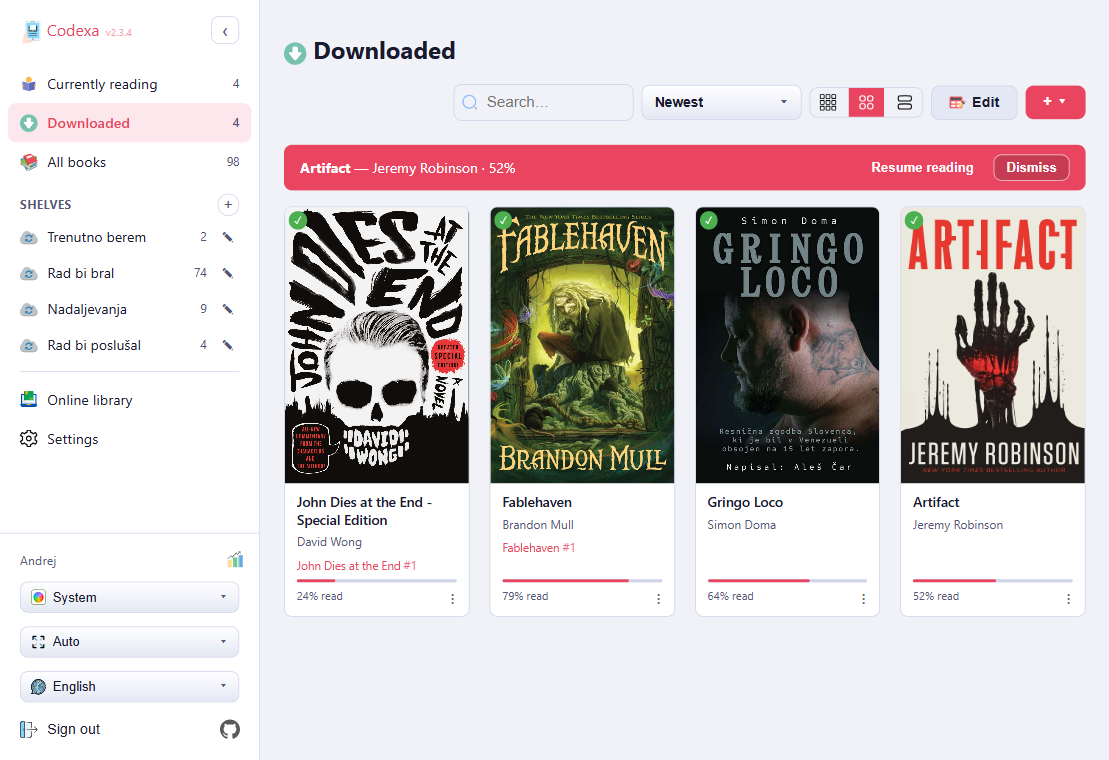Open the Fablehaven book cover
This screenshot has height=760, width=1109.
582,345
